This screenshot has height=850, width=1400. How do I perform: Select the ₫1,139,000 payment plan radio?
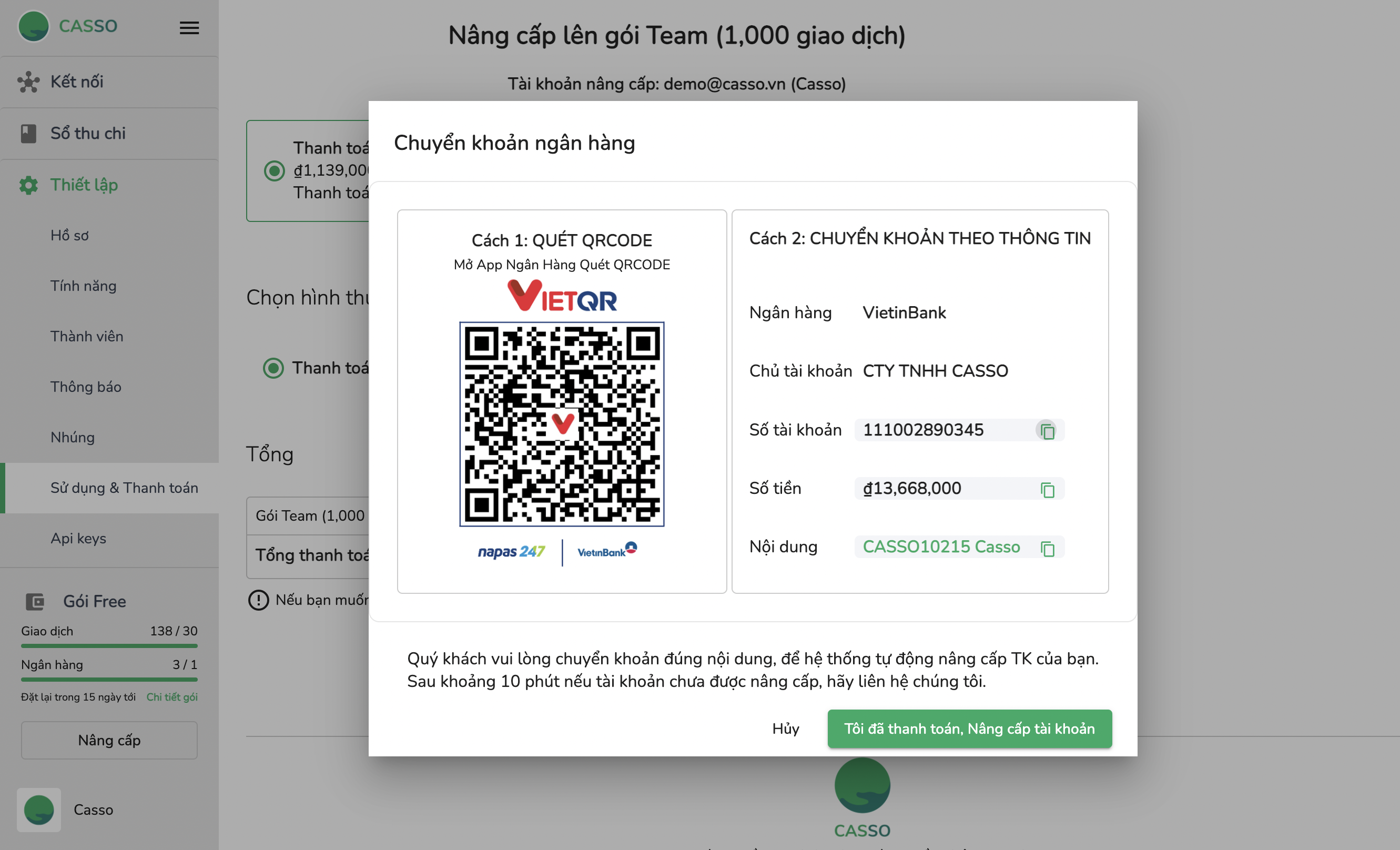pyautogui.click(x=275, y=170)
